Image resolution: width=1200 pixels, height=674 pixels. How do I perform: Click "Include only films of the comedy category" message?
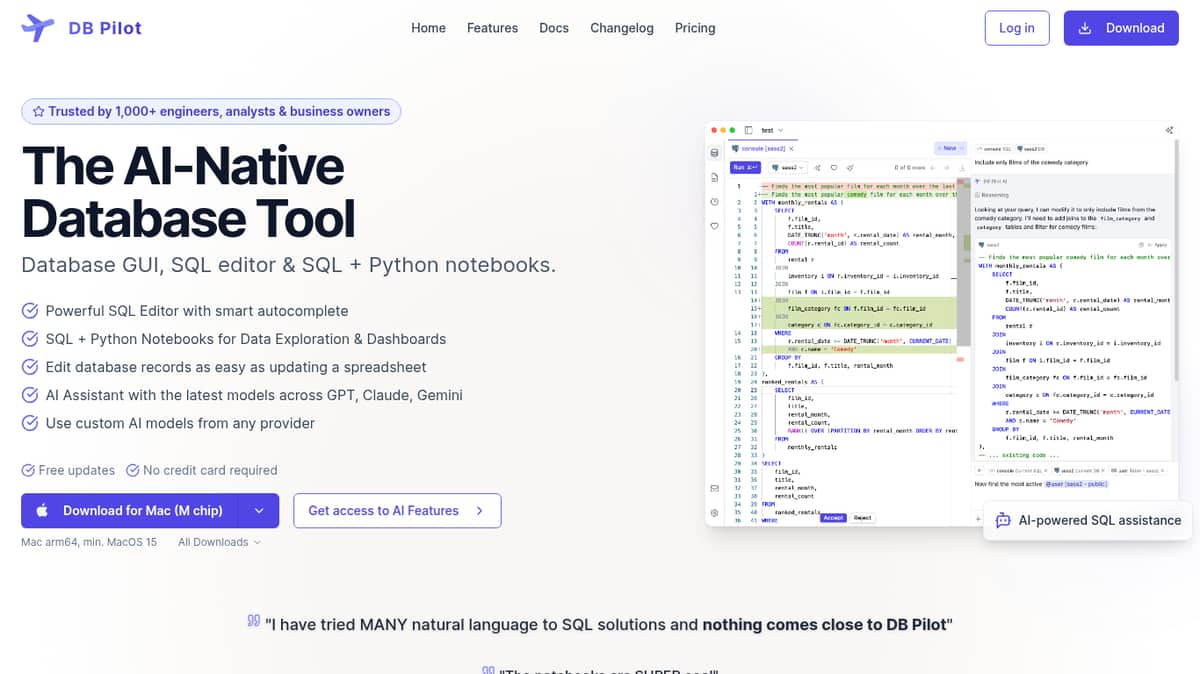(1031, 162)
